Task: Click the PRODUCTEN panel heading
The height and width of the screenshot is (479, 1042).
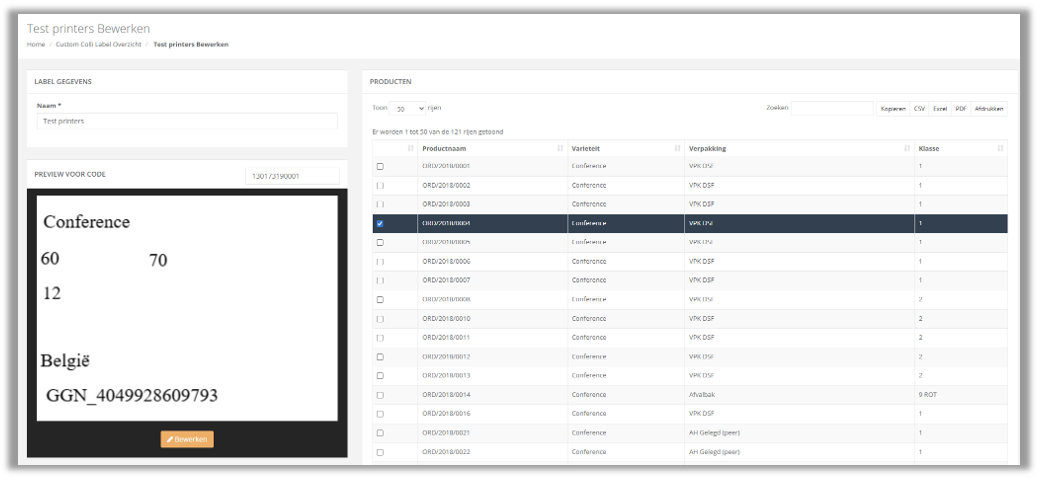Action: [x=391, y=82]
